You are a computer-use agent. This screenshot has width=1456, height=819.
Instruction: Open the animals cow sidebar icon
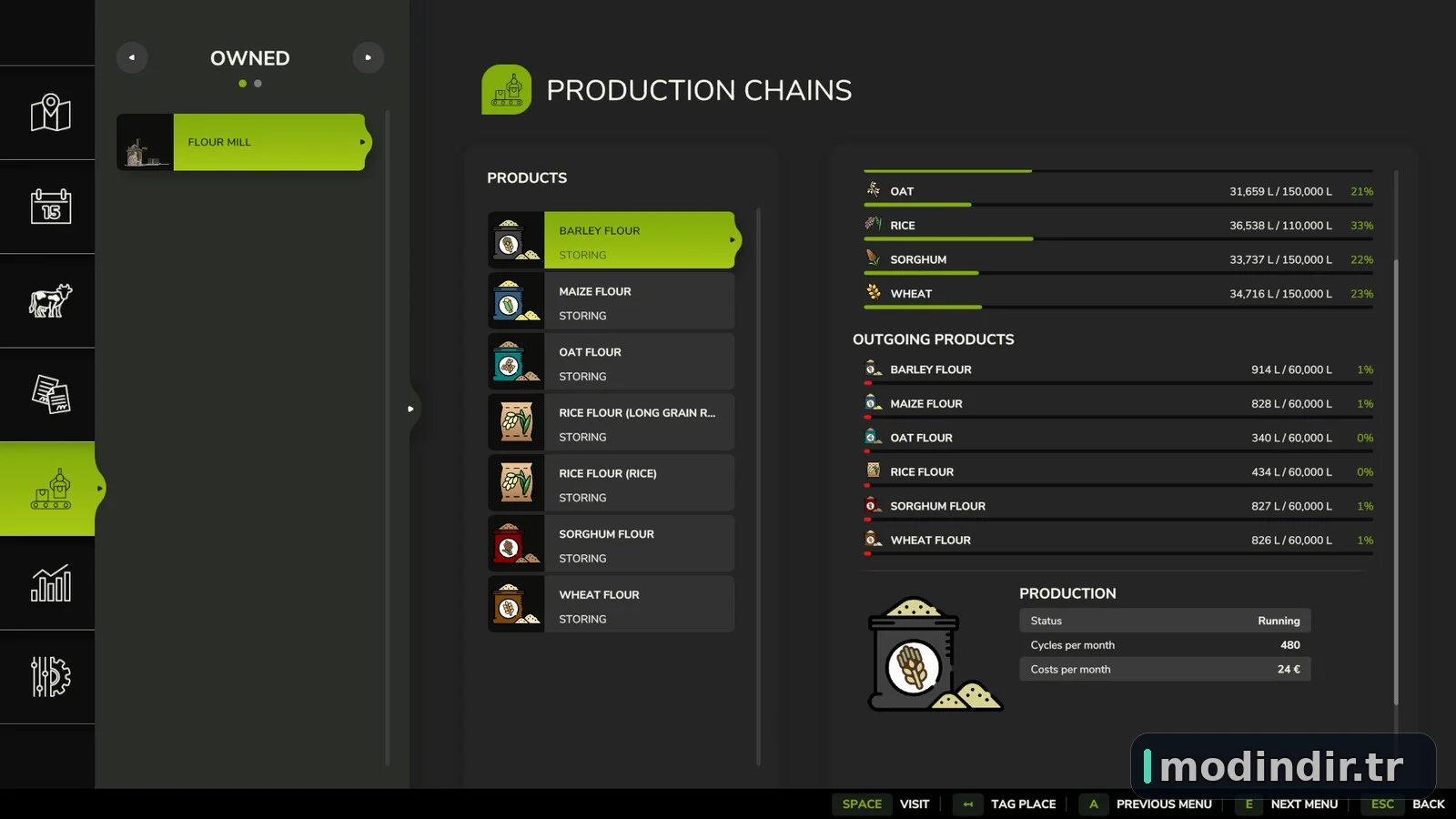[x=50, y=300]
